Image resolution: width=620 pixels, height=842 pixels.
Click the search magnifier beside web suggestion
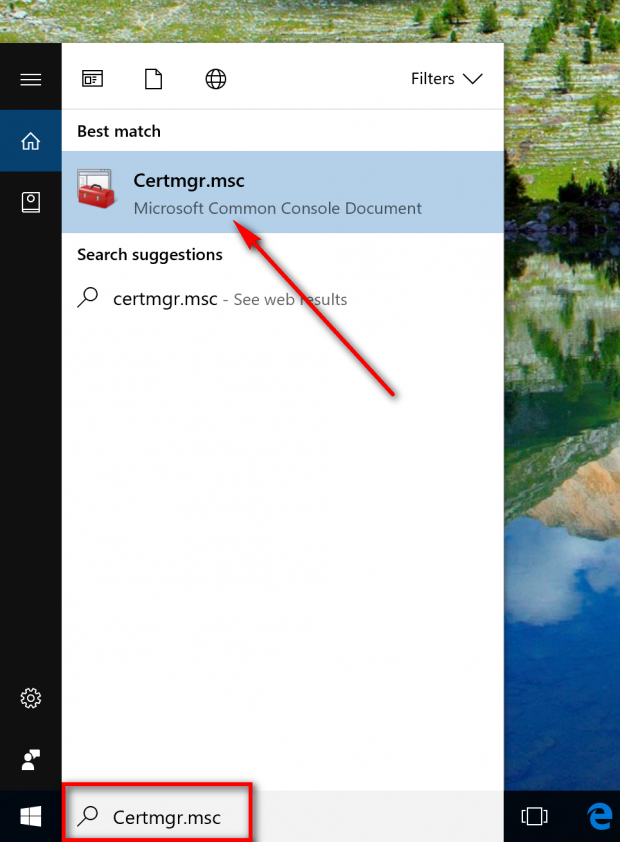click(x=87, y=297)
